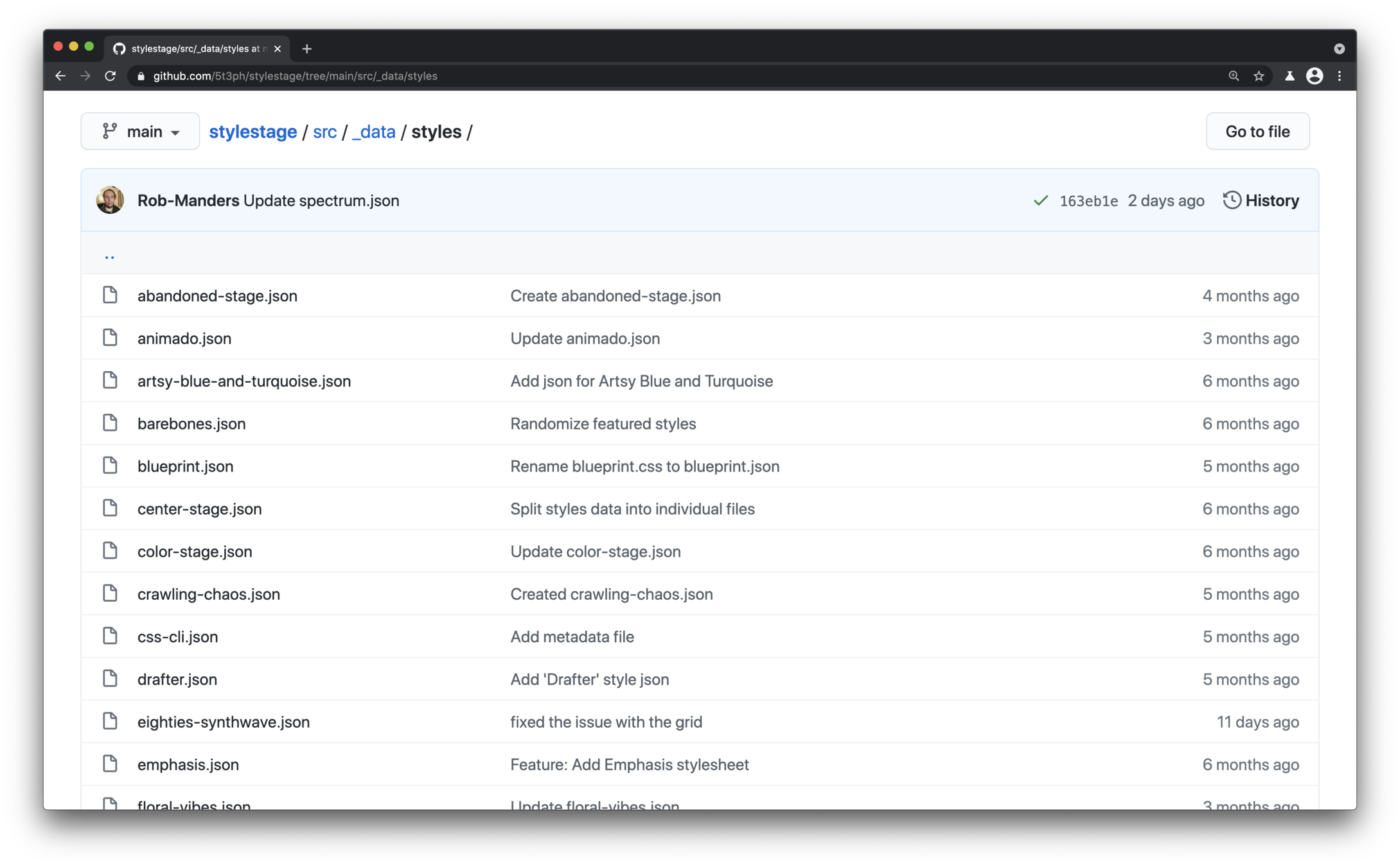Screen dimensions: 1400x867
Task: Open the History commits link
Action: click(x=1261, y=200)
